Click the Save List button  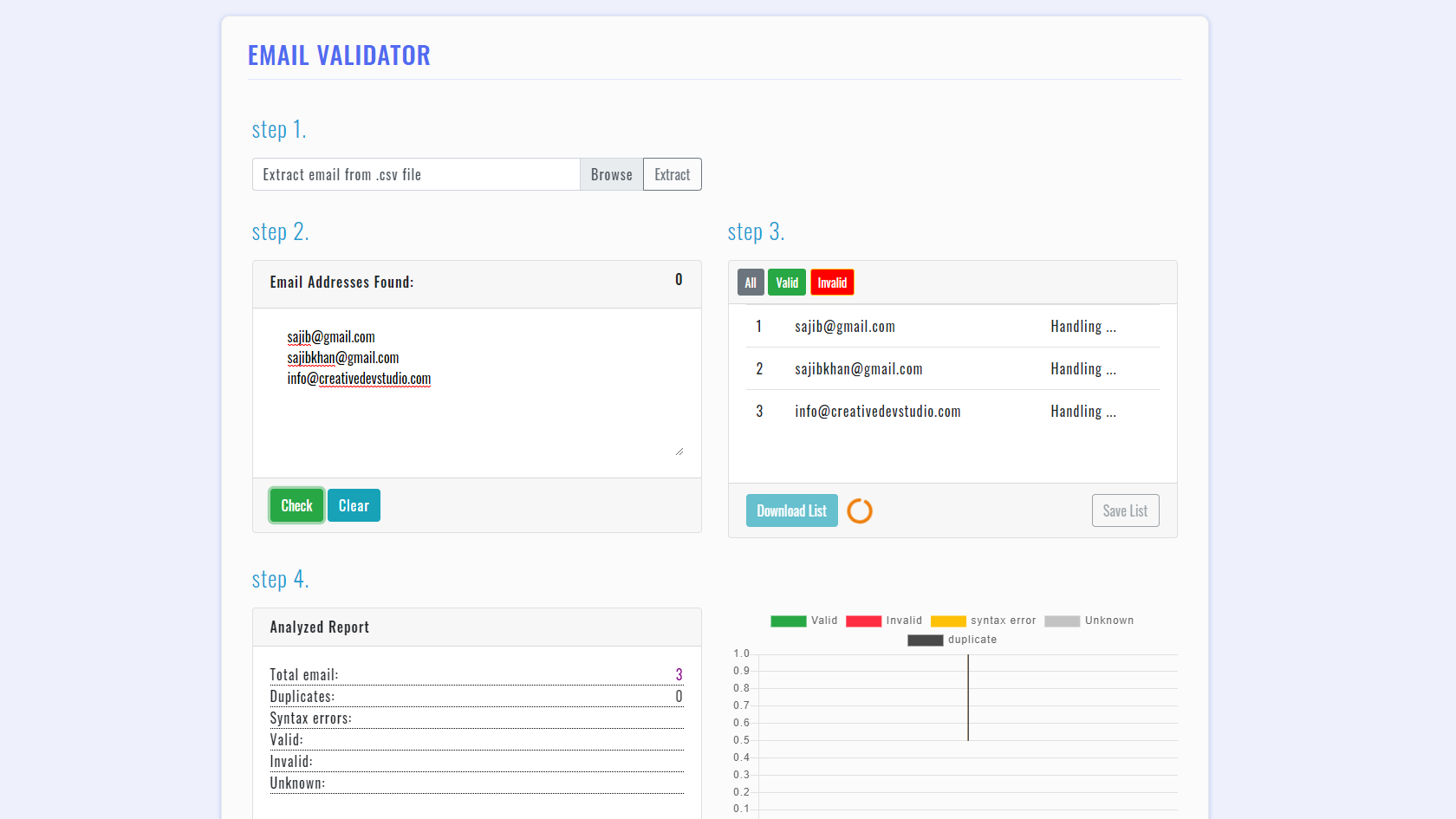[1125, 510]
